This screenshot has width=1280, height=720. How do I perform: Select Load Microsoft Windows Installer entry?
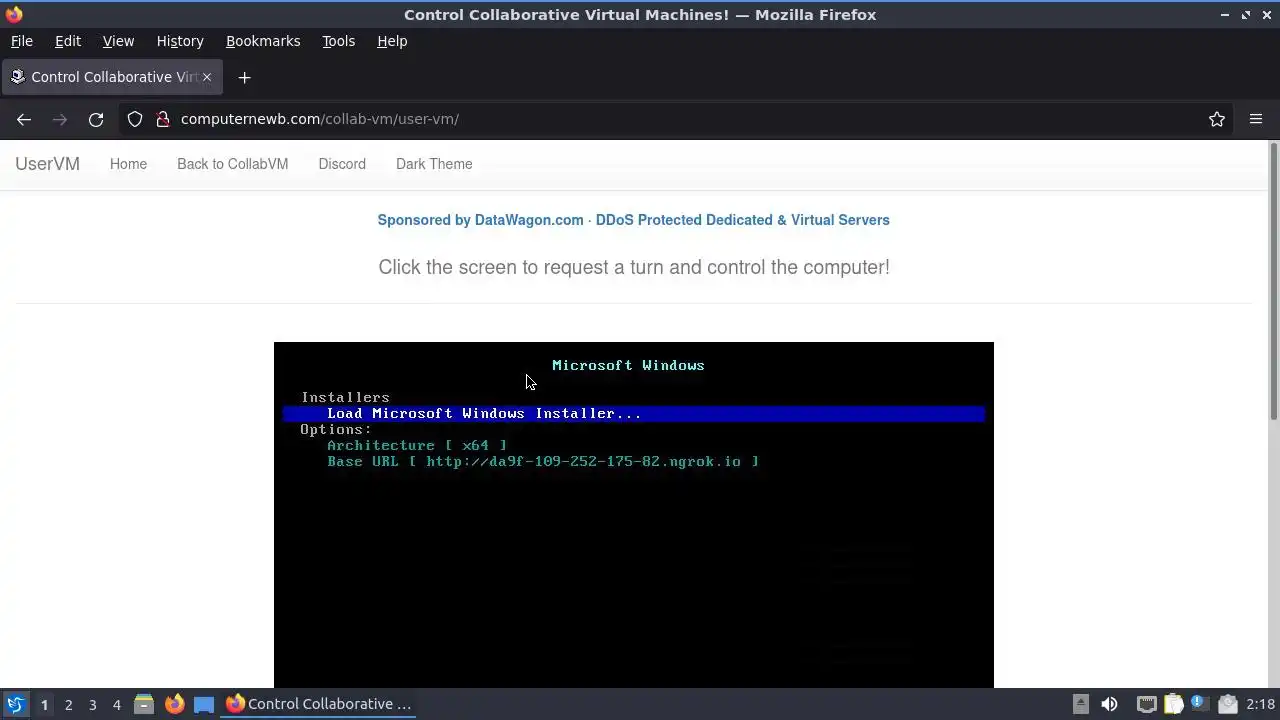click(634, 413)
